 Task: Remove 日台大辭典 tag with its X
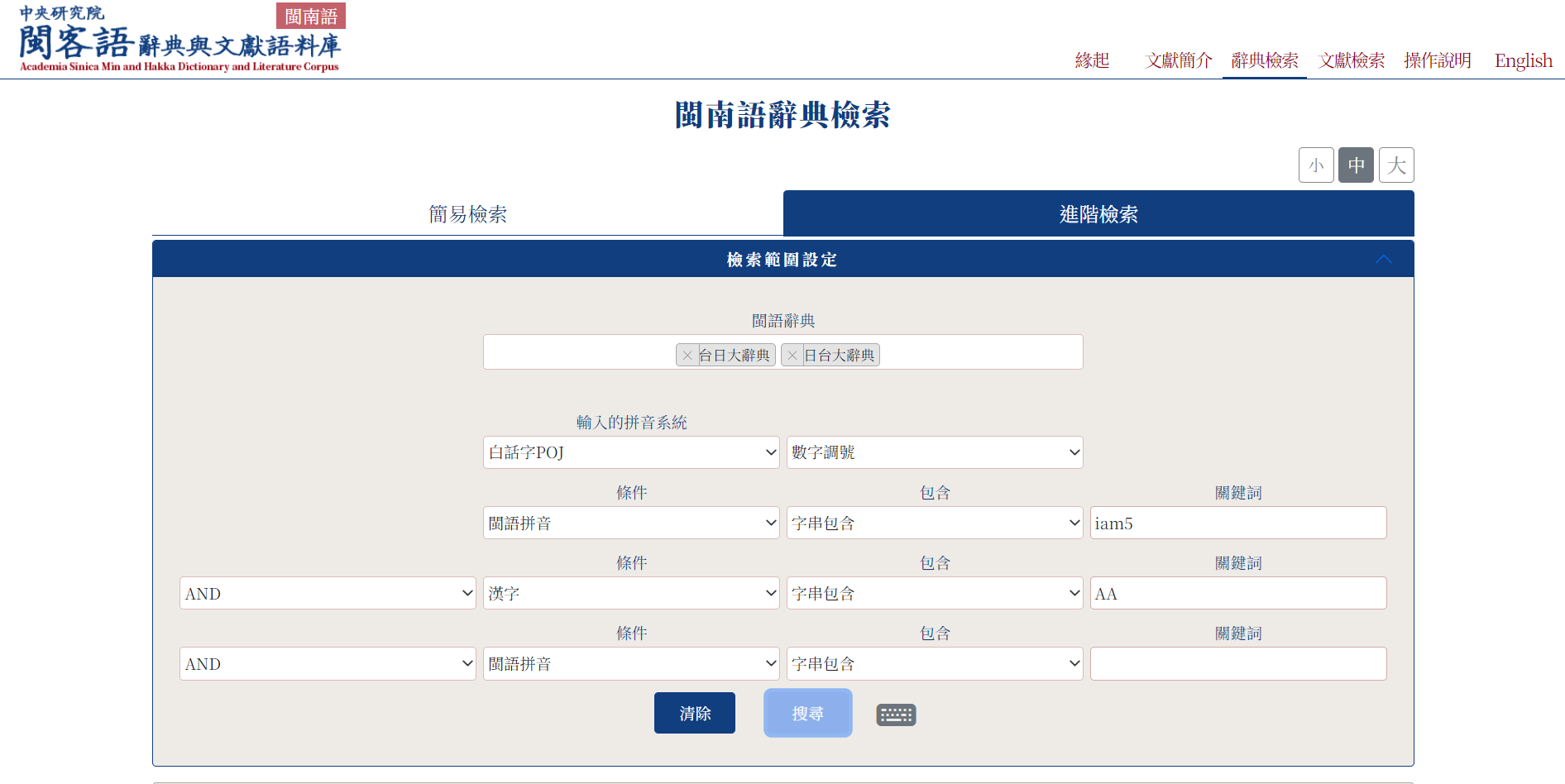[792, 356]
